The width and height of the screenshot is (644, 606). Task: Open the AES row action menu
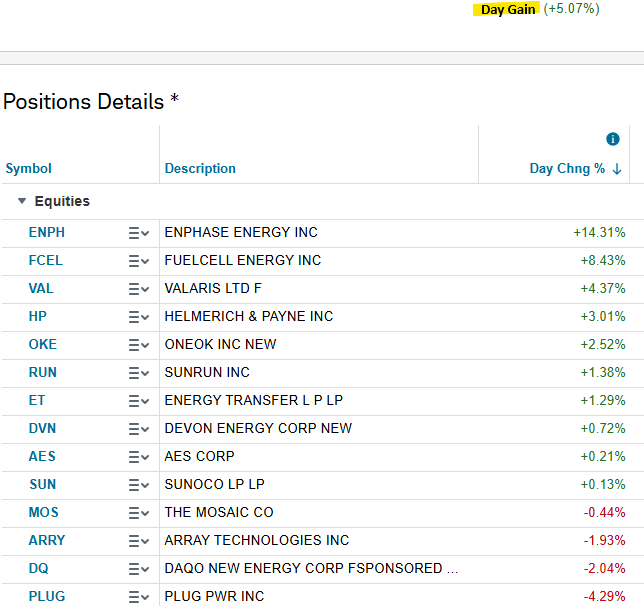click(138, 456)
